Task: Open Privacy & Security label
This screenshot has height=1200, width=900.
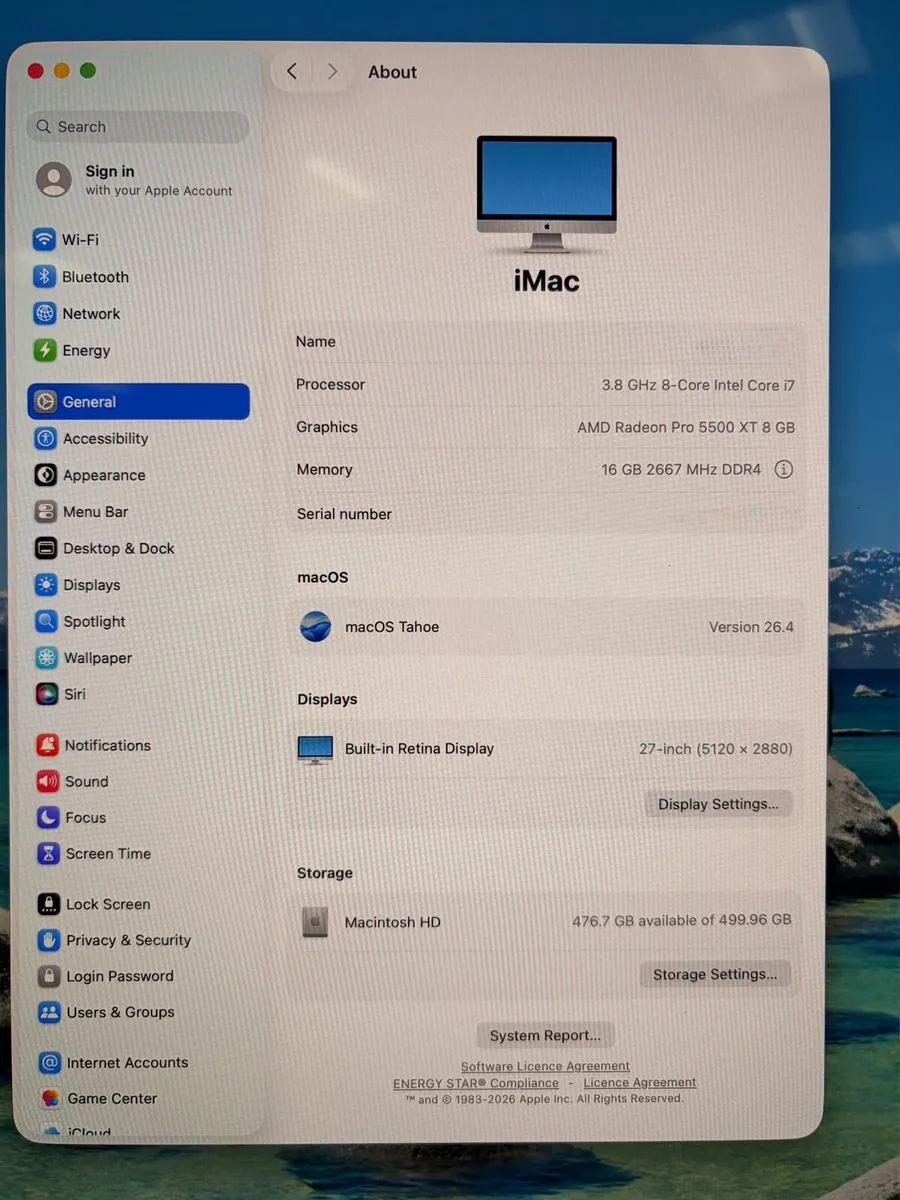Action: coord(128,940)
